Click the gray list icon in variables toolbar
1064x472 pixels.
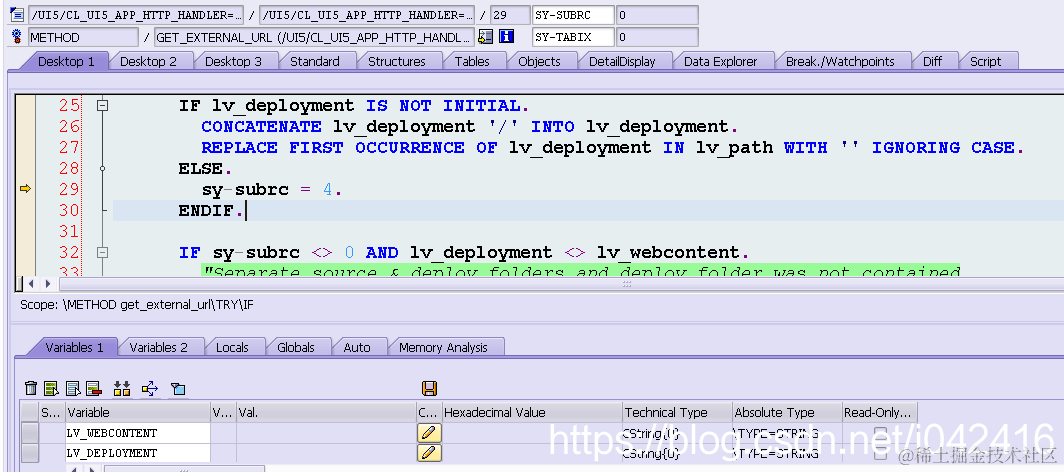pos(73,388)
